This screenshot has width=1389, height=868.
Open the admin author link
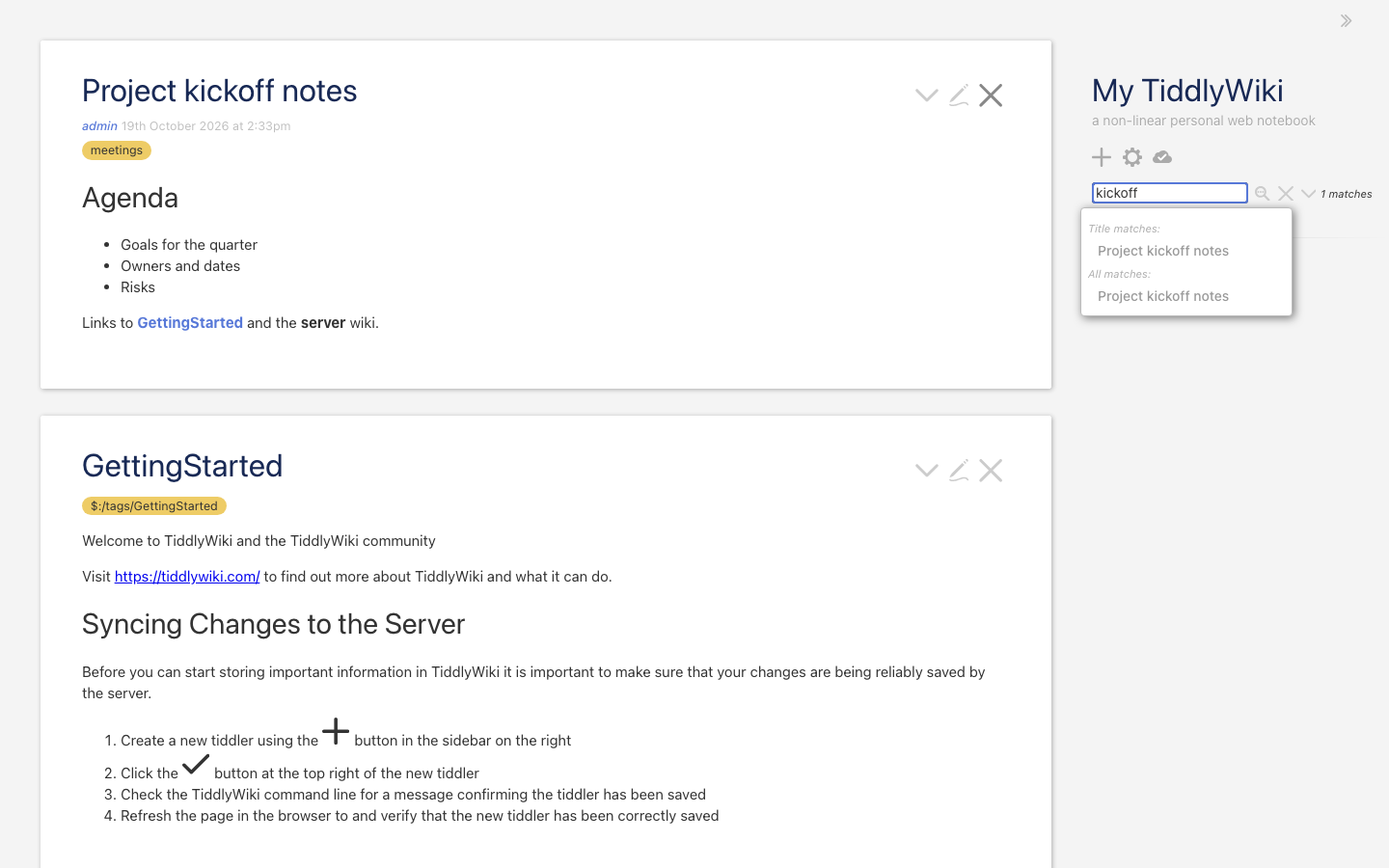pos(99,126)
